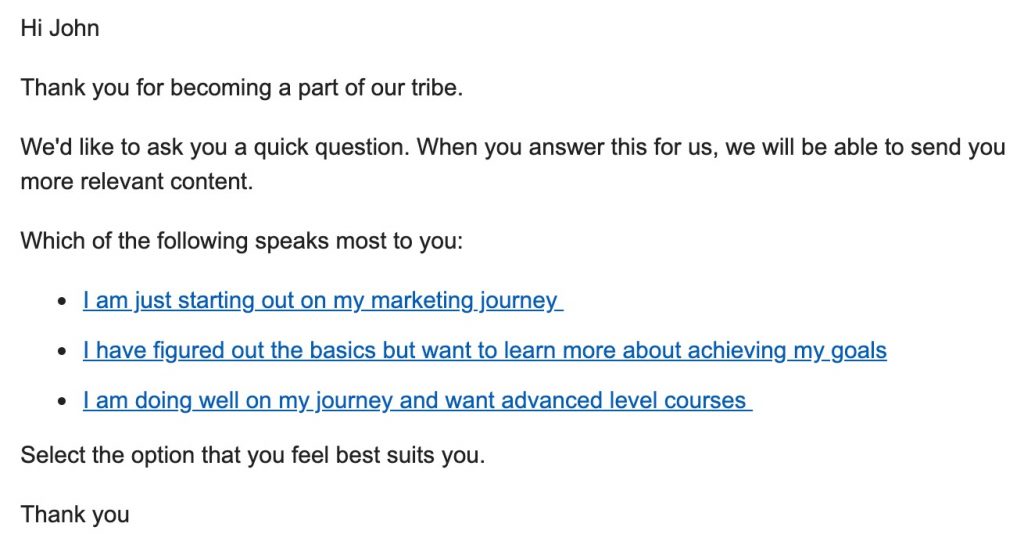Click the bullet before 'I have figured out'
The image size is (1024, 552).
[x=62, y=351]
